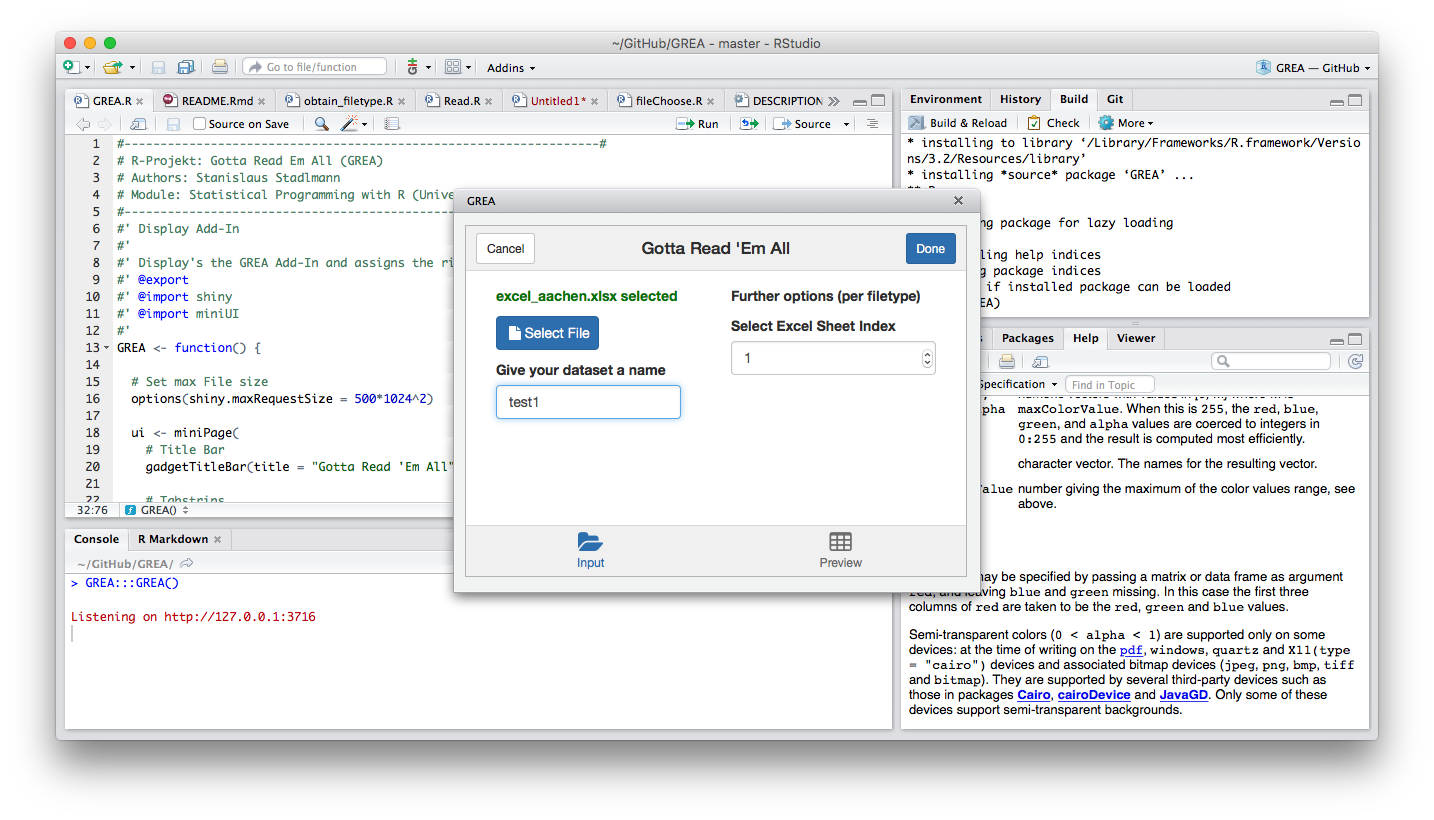Click the editor toolbar Save icon
The image size is (1434, 820).
173,124
